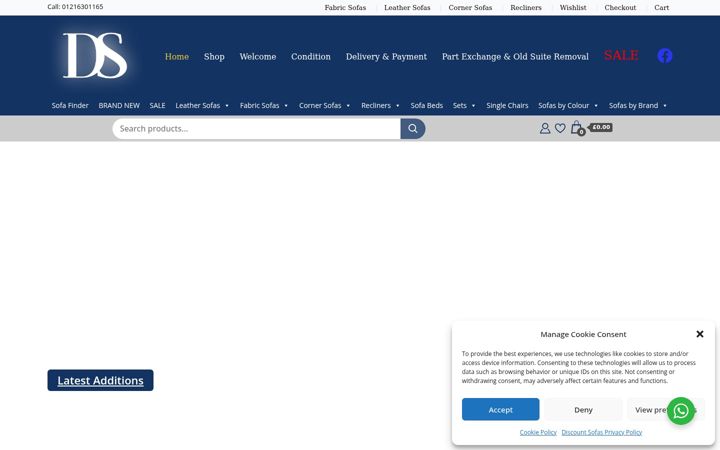The height and width of the screenshot is (450, 720).
Task: Click the phone number 01216301165
Action: click(x=82, y=7)
